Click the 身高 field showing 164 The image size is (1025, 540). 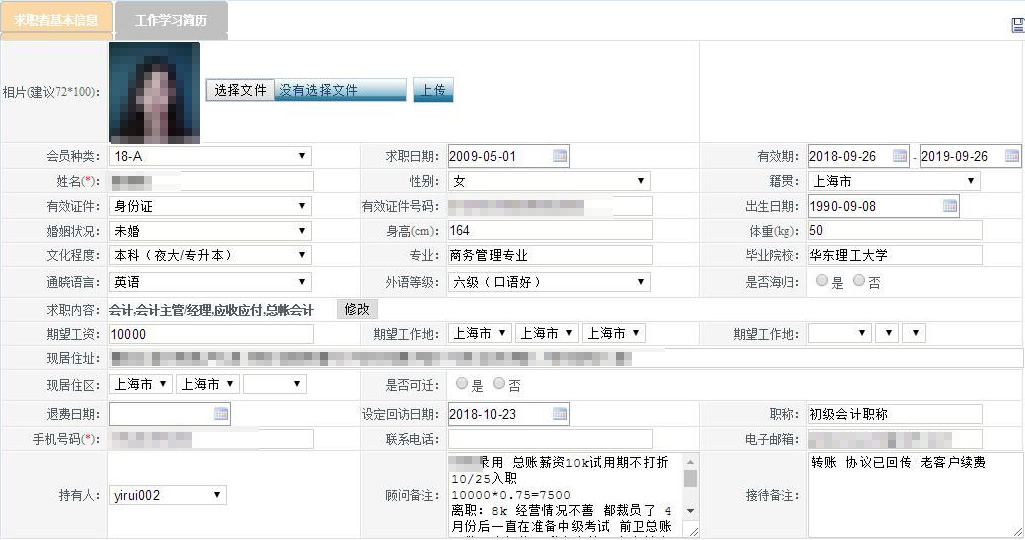550,230
